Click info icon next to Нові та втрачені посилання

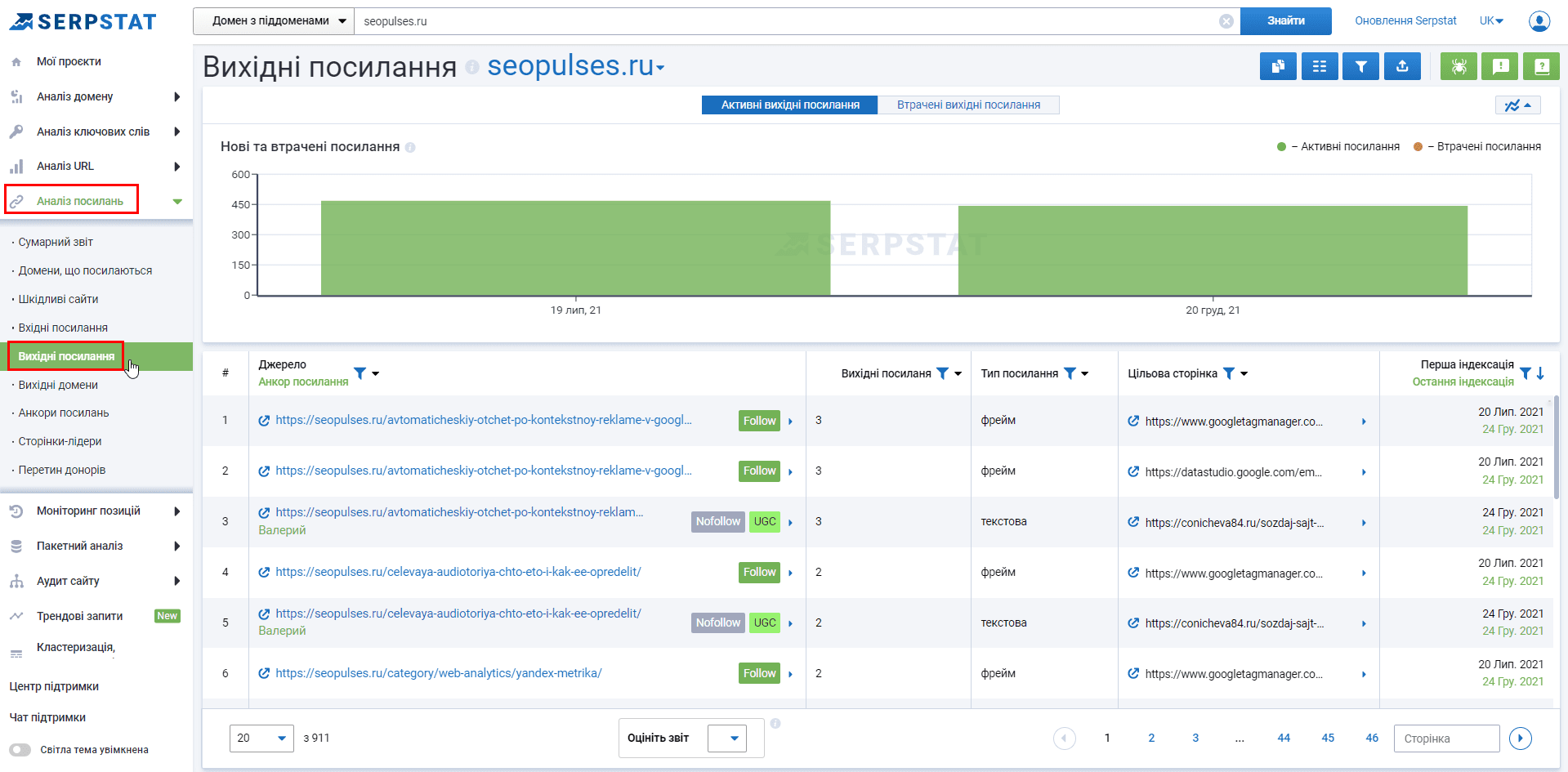410,148
